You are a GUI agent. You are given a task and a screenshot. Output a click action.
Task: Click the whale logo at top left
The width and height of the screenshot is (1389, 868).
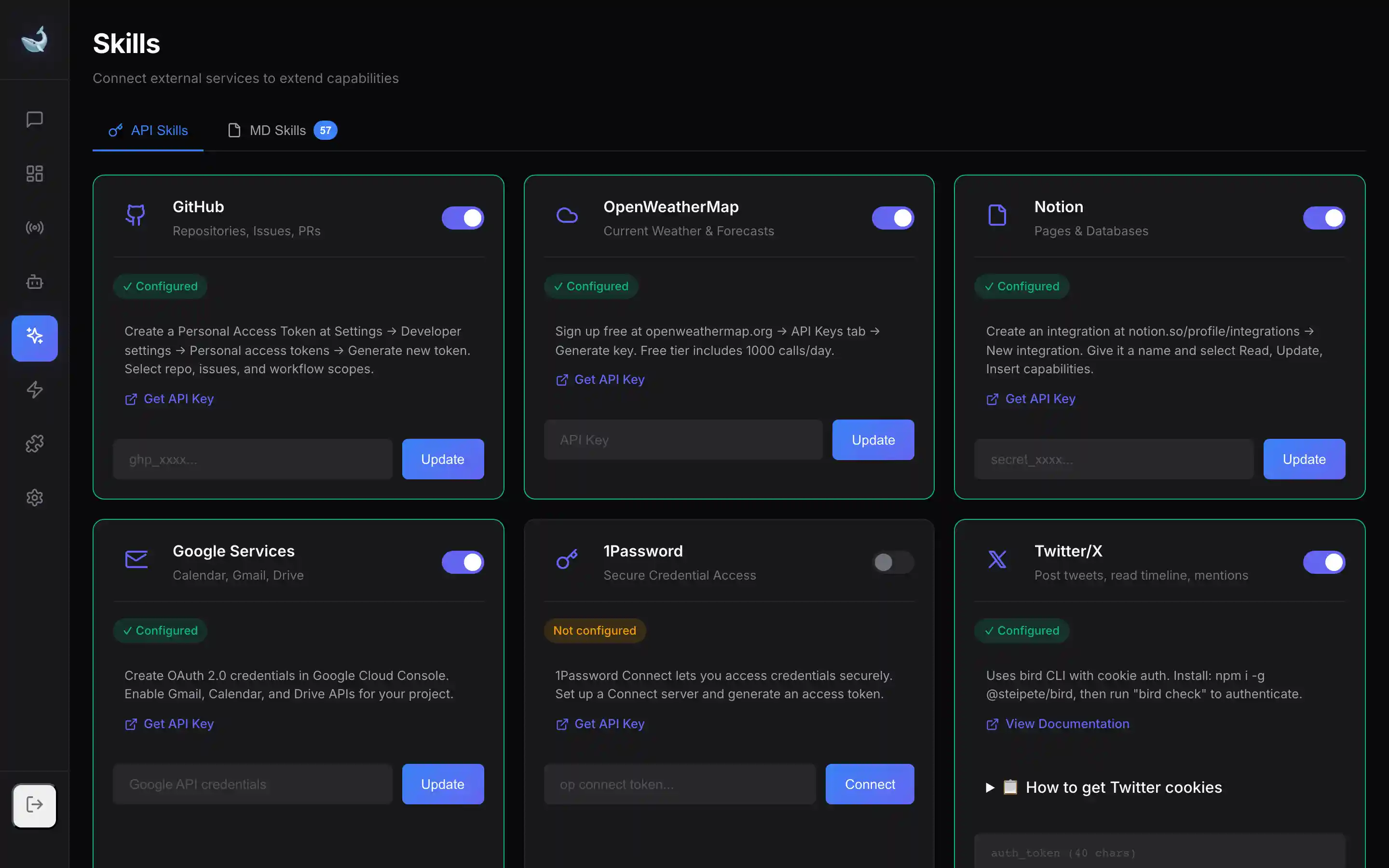coord(34,40)
